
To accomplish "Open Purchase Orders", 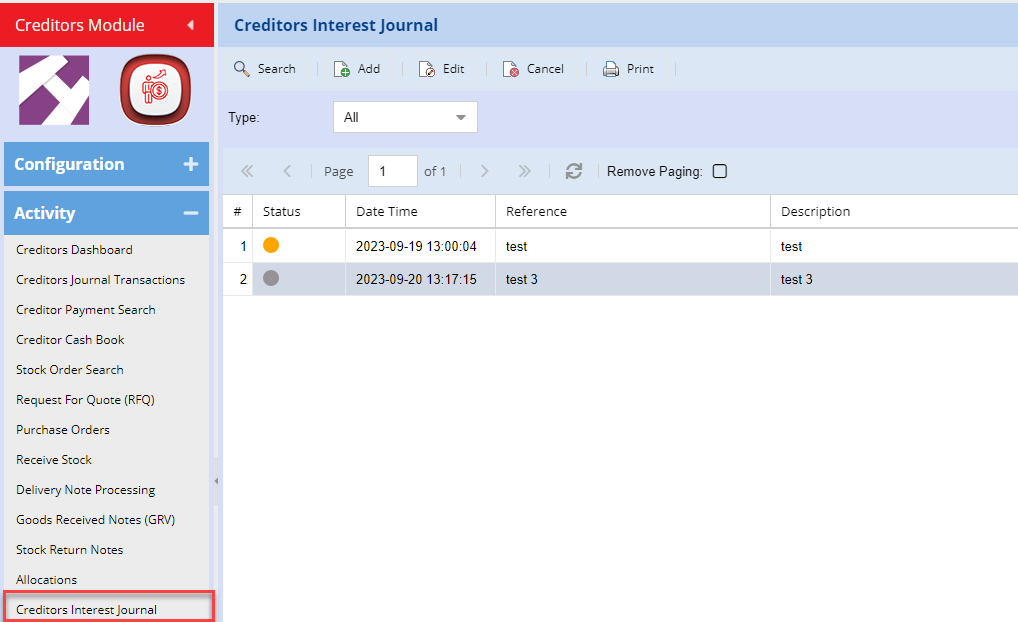I will (63, 430).
